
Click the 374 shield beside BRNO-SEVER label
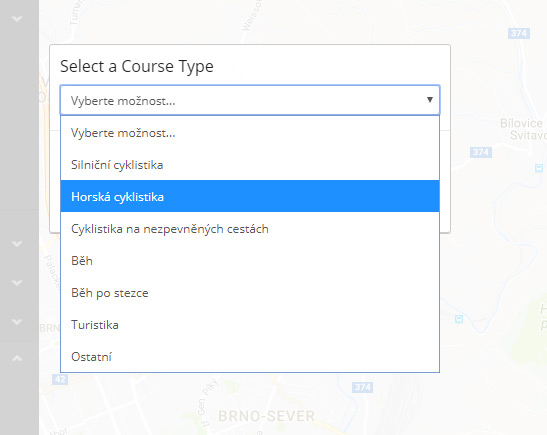coord(362,387)
